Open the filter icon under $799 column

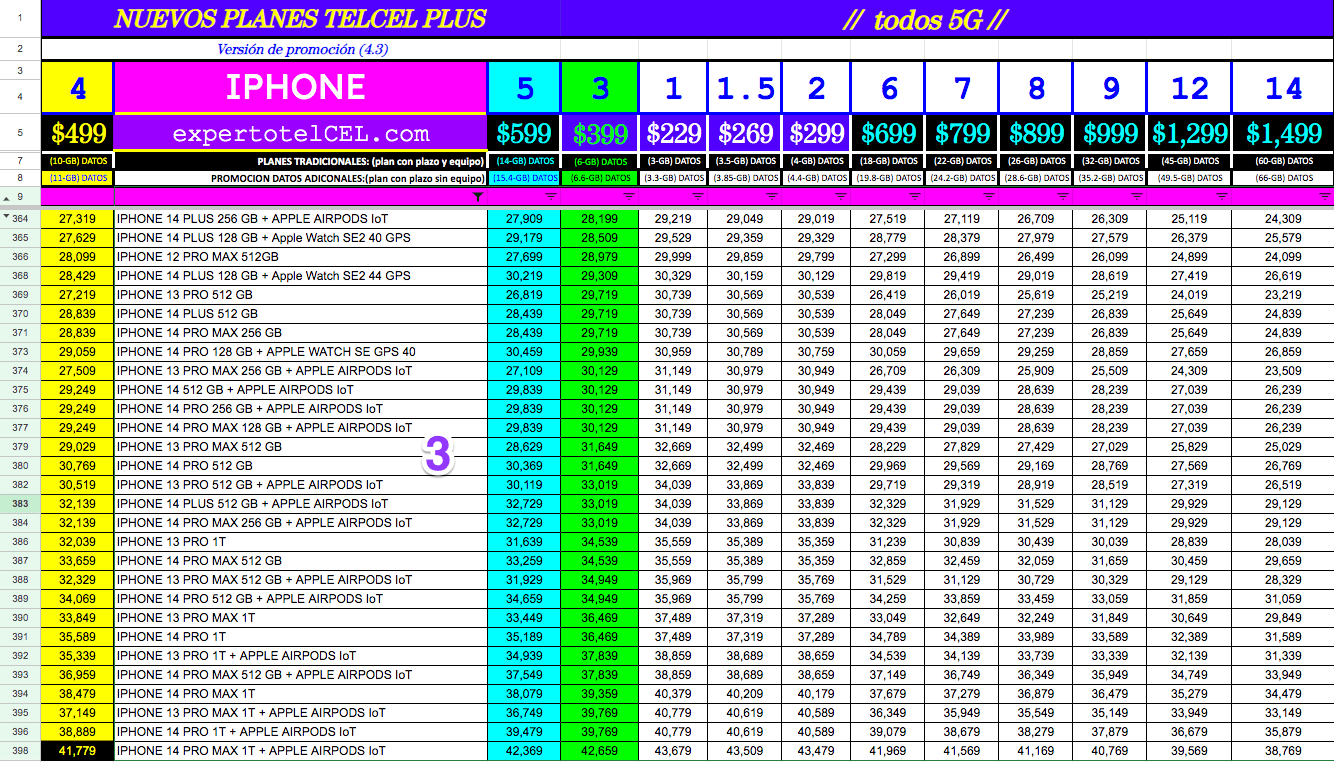pos(989,197)
